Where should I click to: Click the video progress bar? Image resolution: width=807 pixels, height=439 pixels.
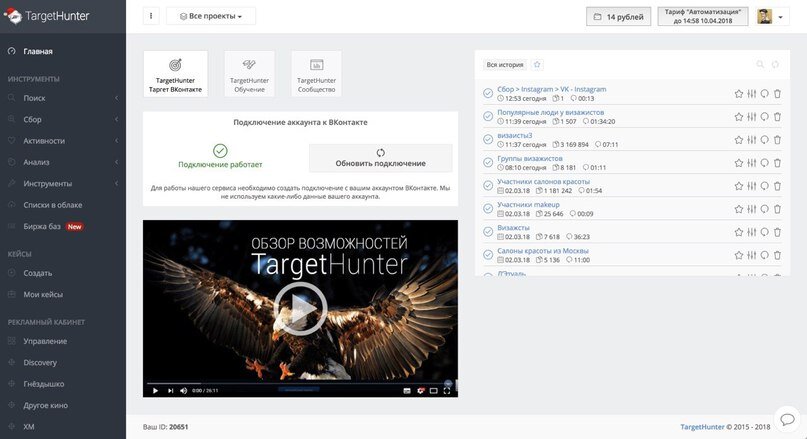pos(300,383)
